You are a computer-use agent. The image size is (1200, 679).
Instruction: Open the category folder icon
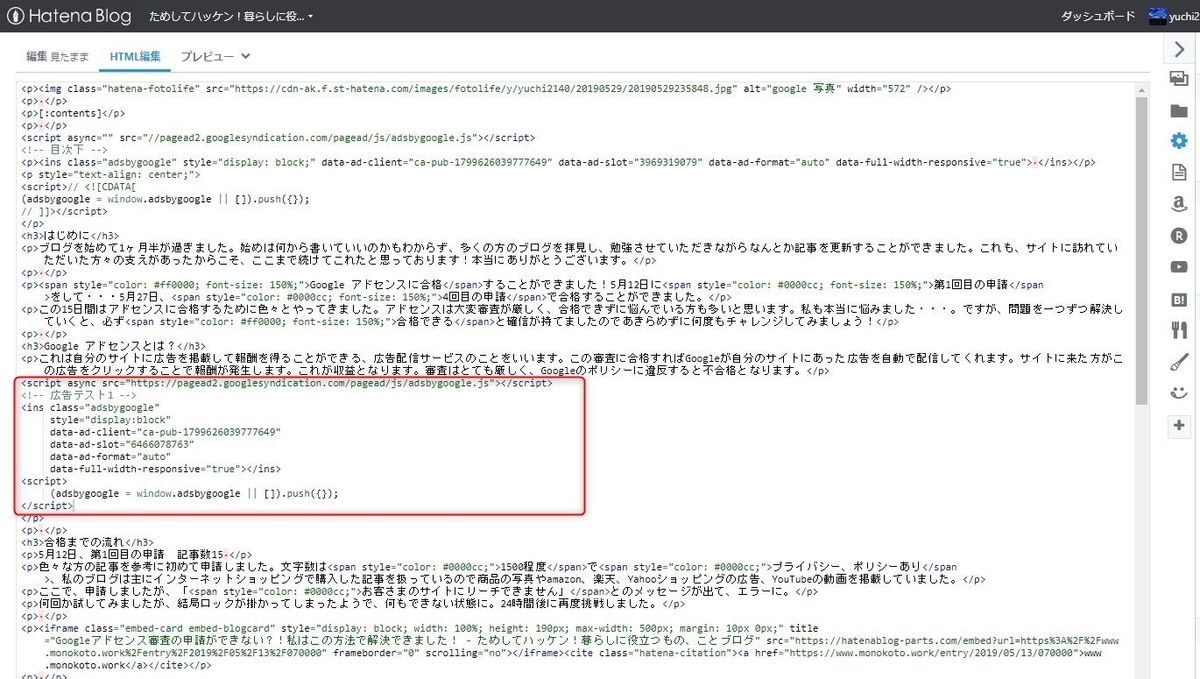tap(1178, 110)
